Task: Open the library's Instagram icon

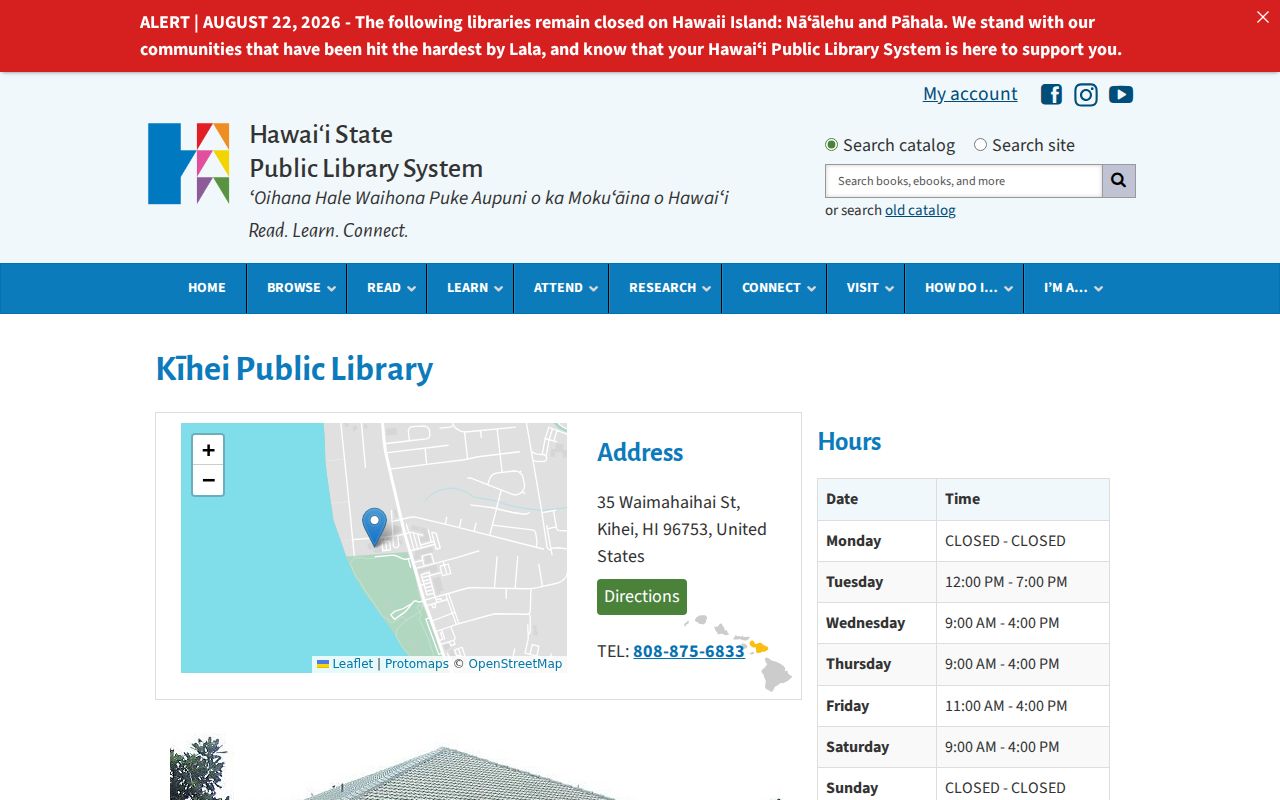Action: [1086, 94]
